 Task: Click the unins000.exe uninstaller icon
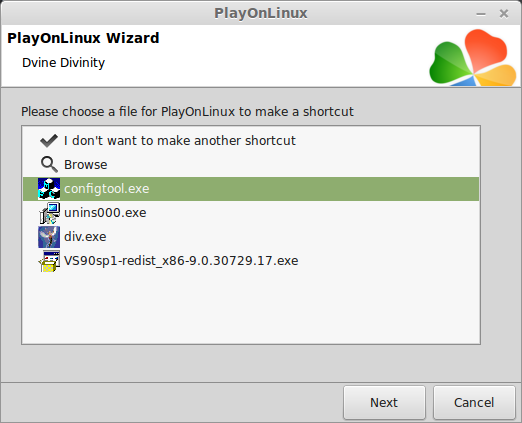[49, 213]
